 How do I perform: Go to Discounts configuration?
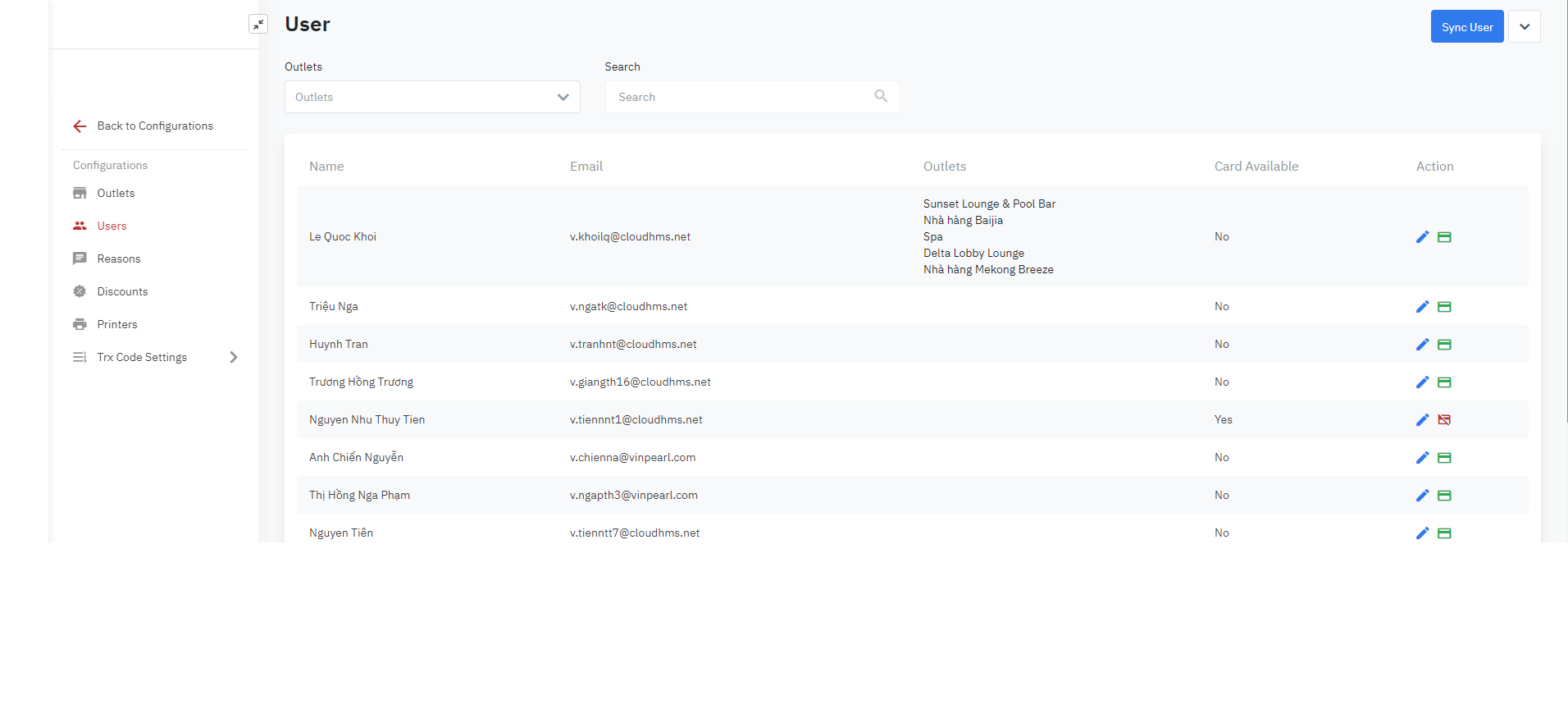(x=122, y=291)
